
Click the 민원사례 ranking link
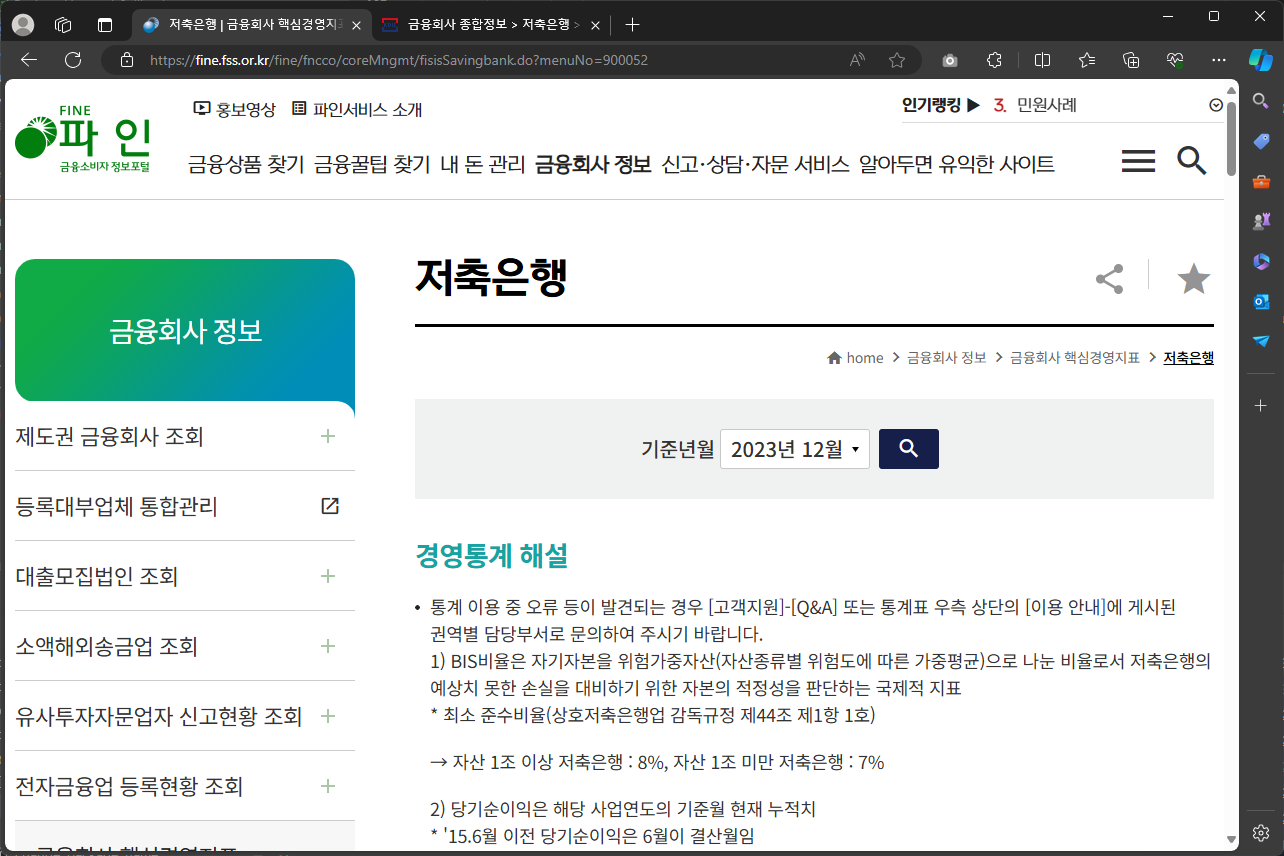(x=1046, y=105)
